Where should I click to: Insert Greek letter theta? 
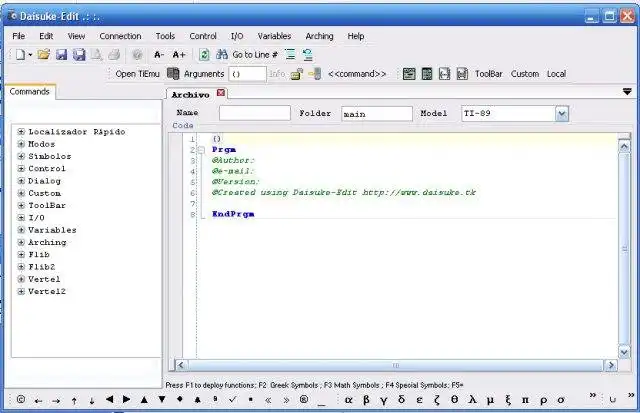pos(455,400)
